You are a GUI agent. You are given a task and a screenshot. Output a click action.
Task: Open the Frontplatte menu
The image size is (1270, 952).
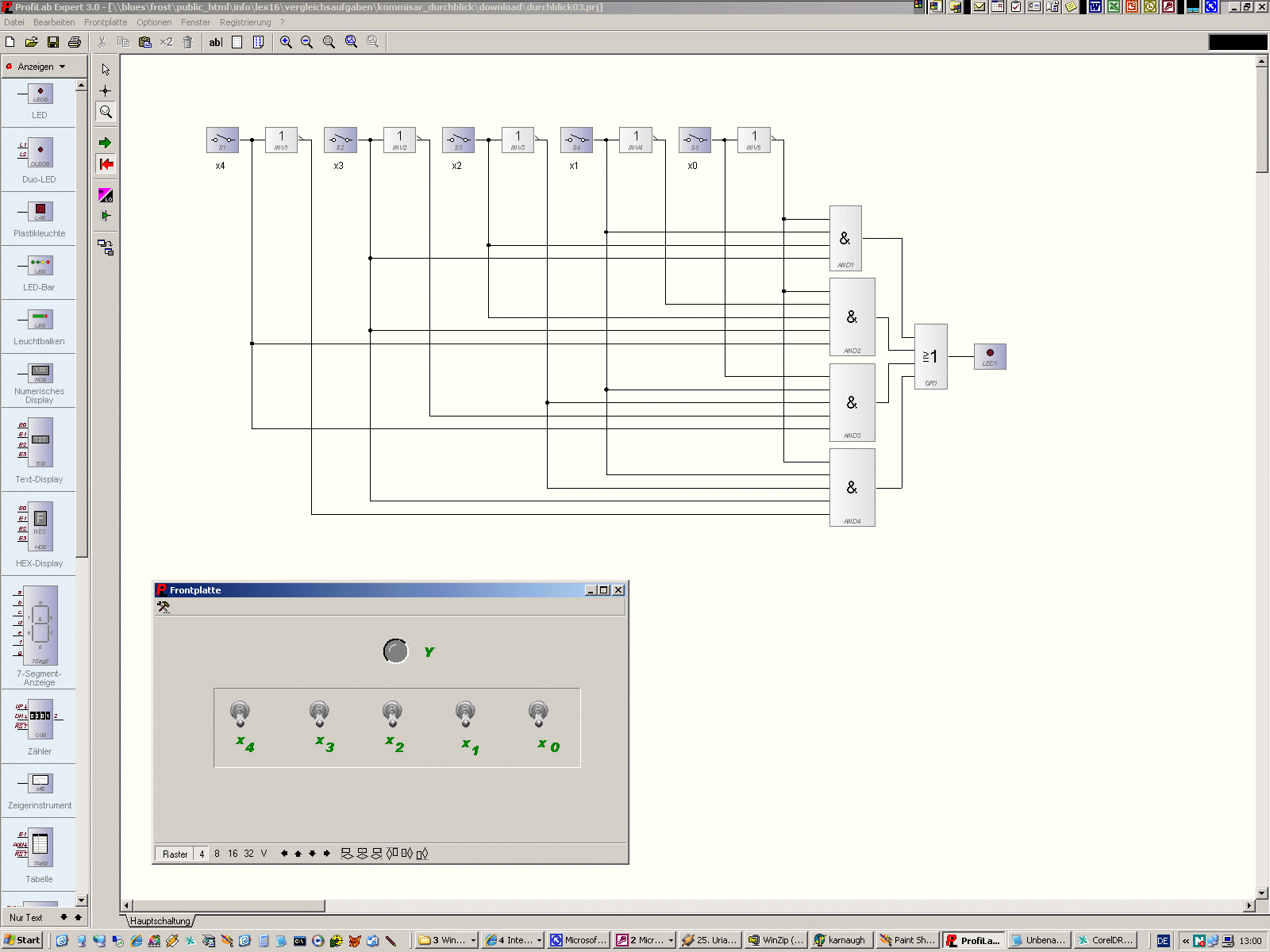click(106, 22)
